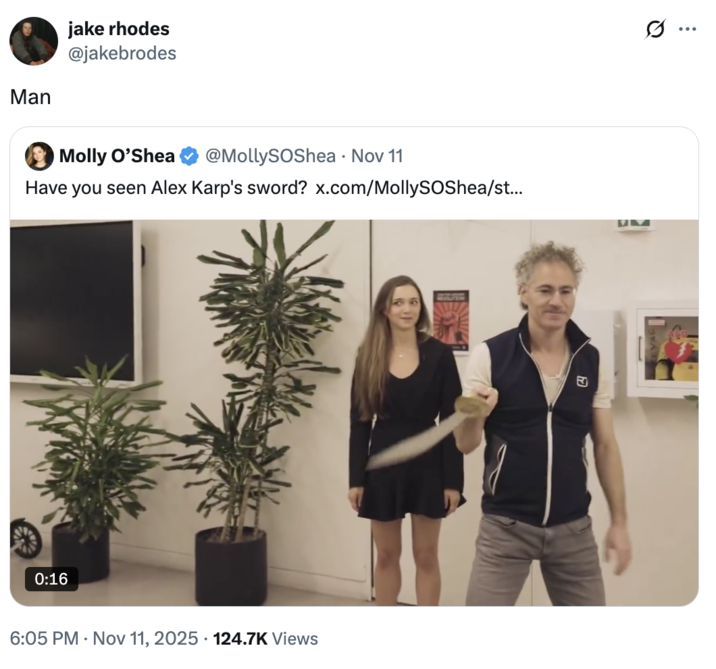Screen dimensions: 716x669
Task: Open the x.com/MollySOShea/st... link
Action: 419,188
